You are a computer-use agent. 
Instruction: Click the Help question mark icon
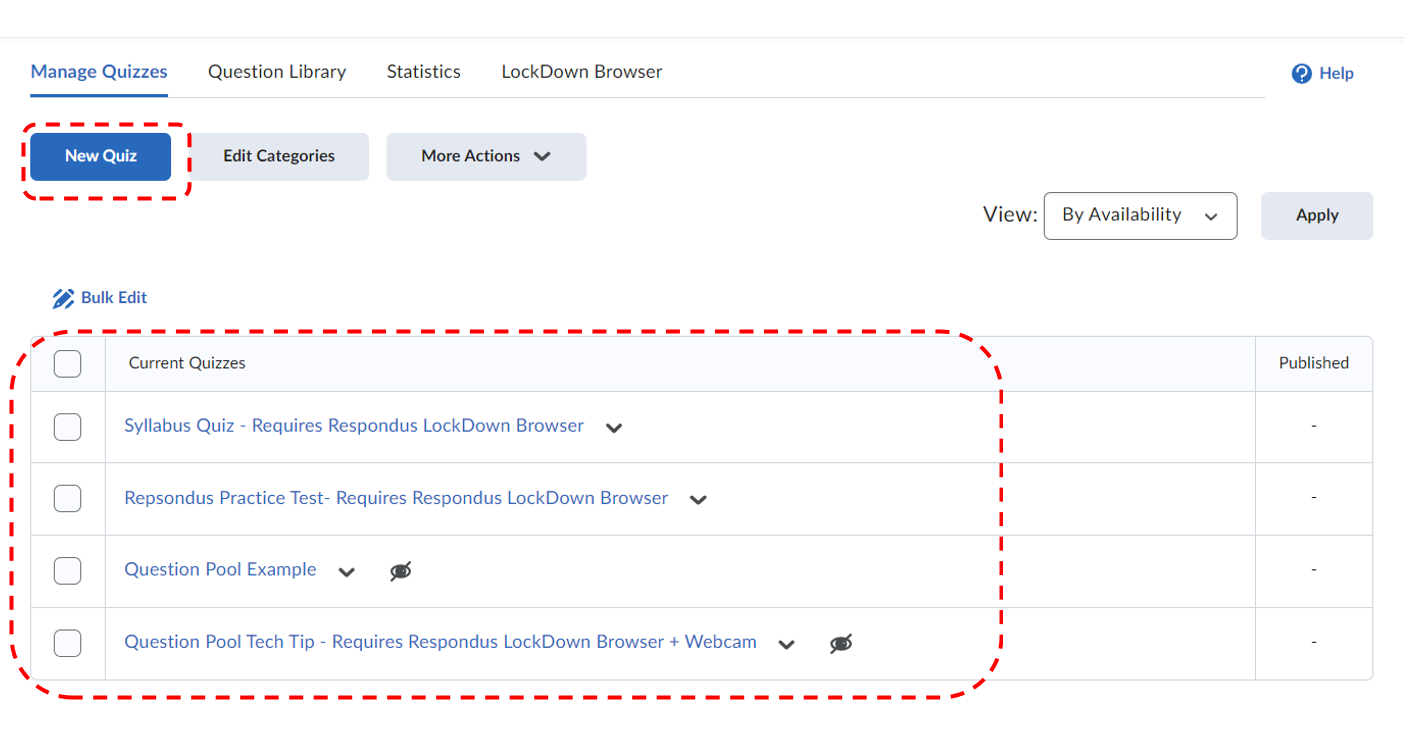click(1301, 74)
